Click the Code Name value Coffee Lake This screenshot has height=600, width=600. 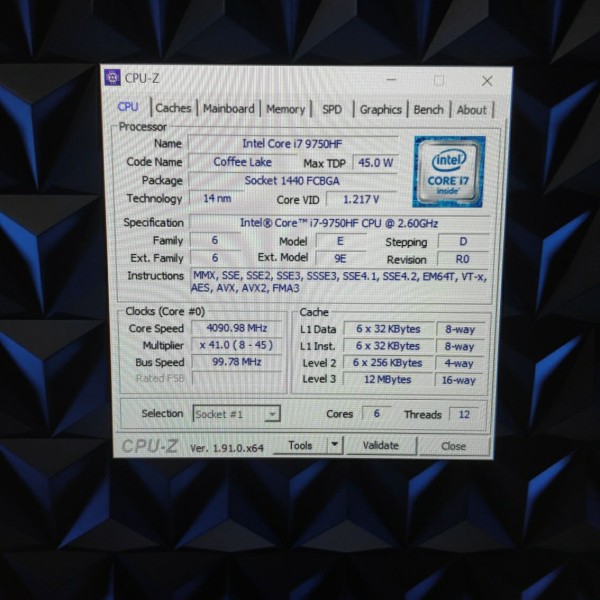243,162
